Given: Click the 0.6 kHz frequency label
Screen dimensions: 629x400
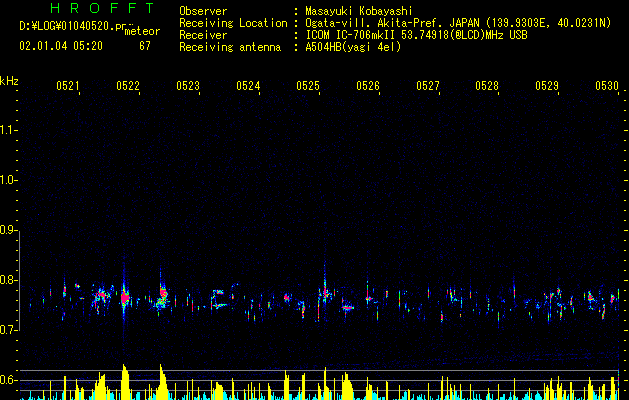Looking at the screenshot, I should [x=7, y=380].
